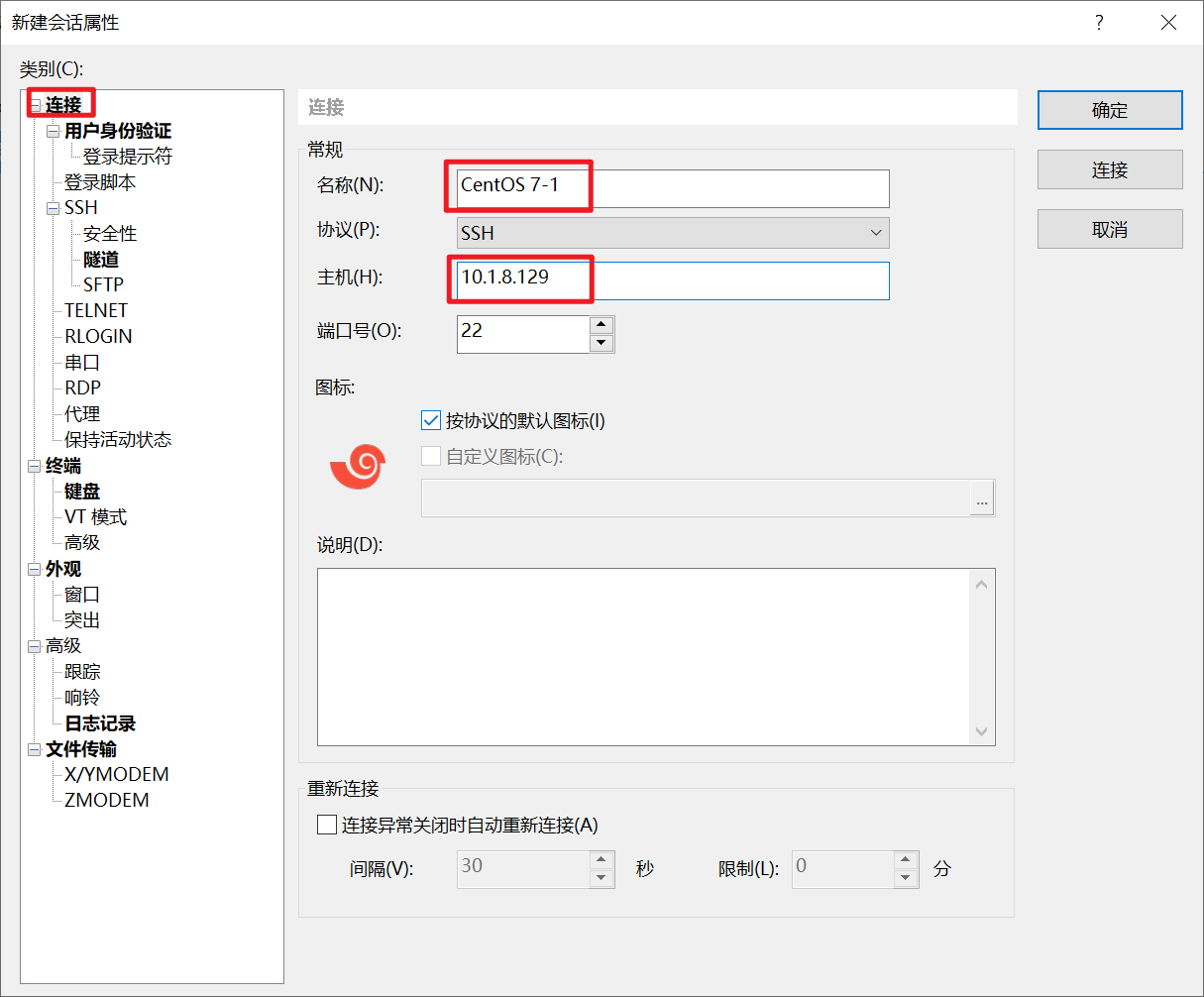Viewport: 1204px width, 997px height.
Task: Collapse the 高级 tree node
Action: (35, 646)
